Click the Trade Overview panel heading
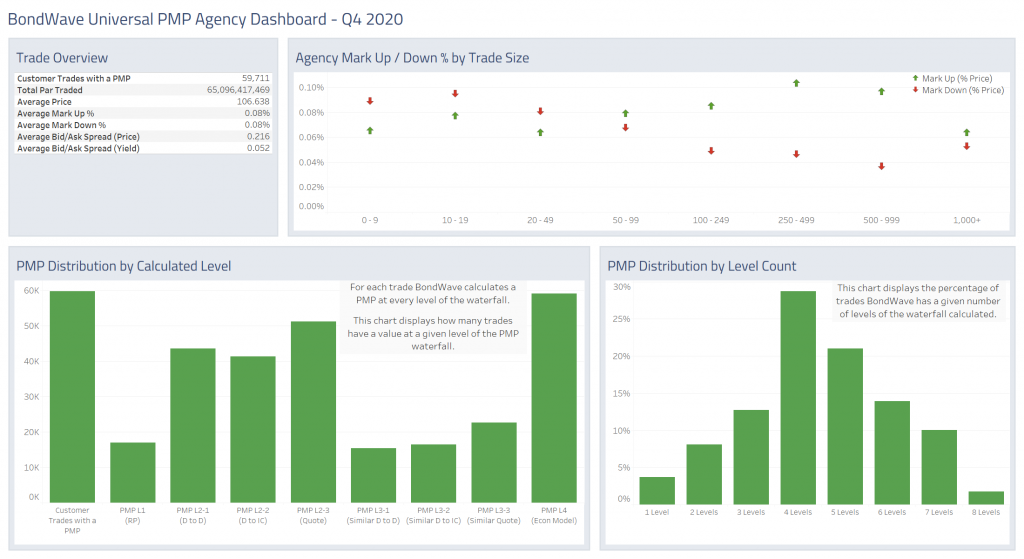Image resolution: width=1024 pixels, height=559 pixels. click(62, 57)
